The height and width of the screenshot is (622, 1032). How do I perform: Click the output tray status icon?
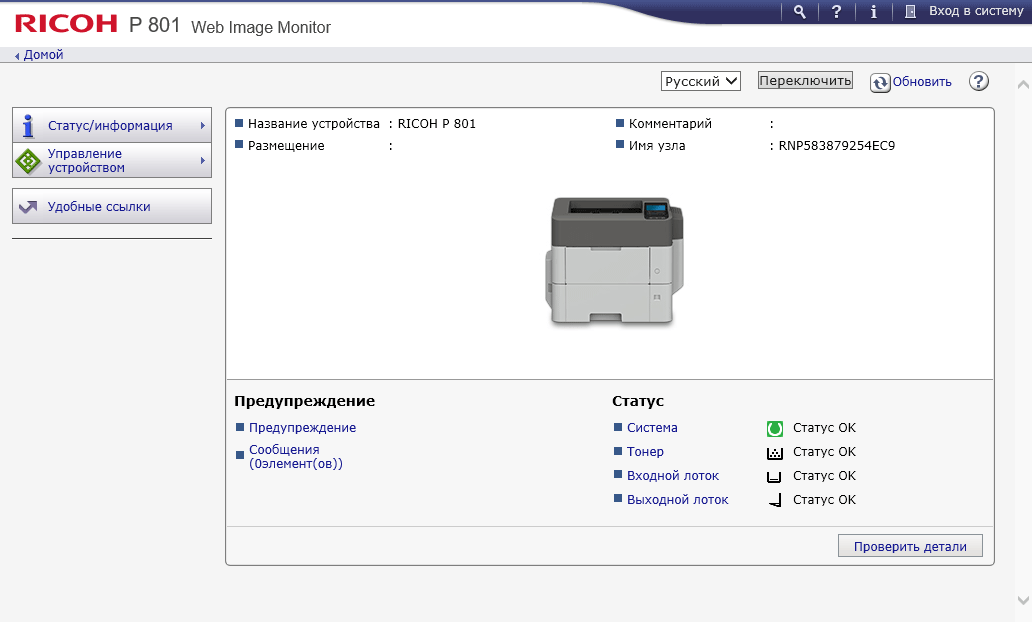point(774,500)
